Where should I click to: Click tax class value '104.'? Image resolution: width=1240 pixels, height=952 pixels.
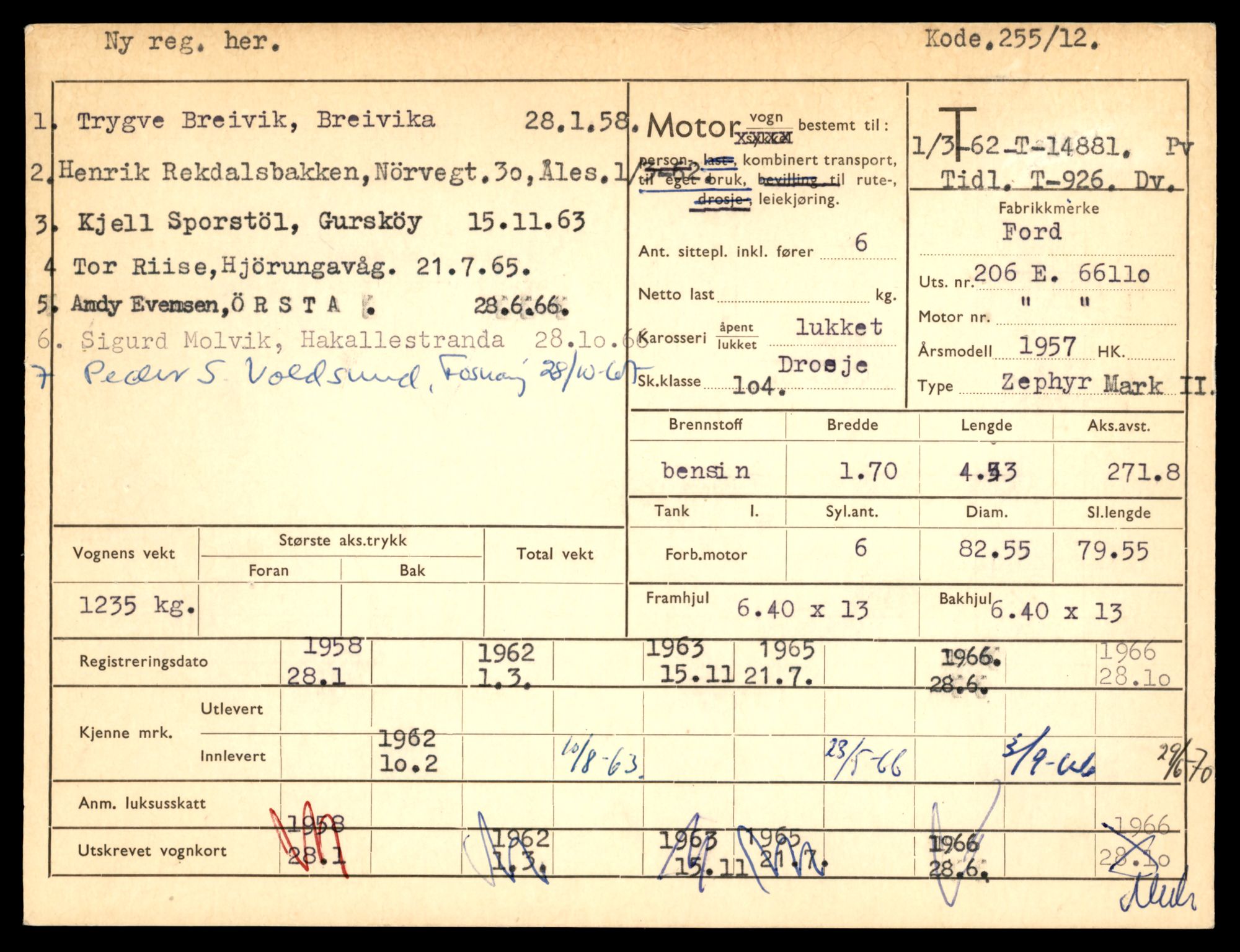tap(759, 387)
